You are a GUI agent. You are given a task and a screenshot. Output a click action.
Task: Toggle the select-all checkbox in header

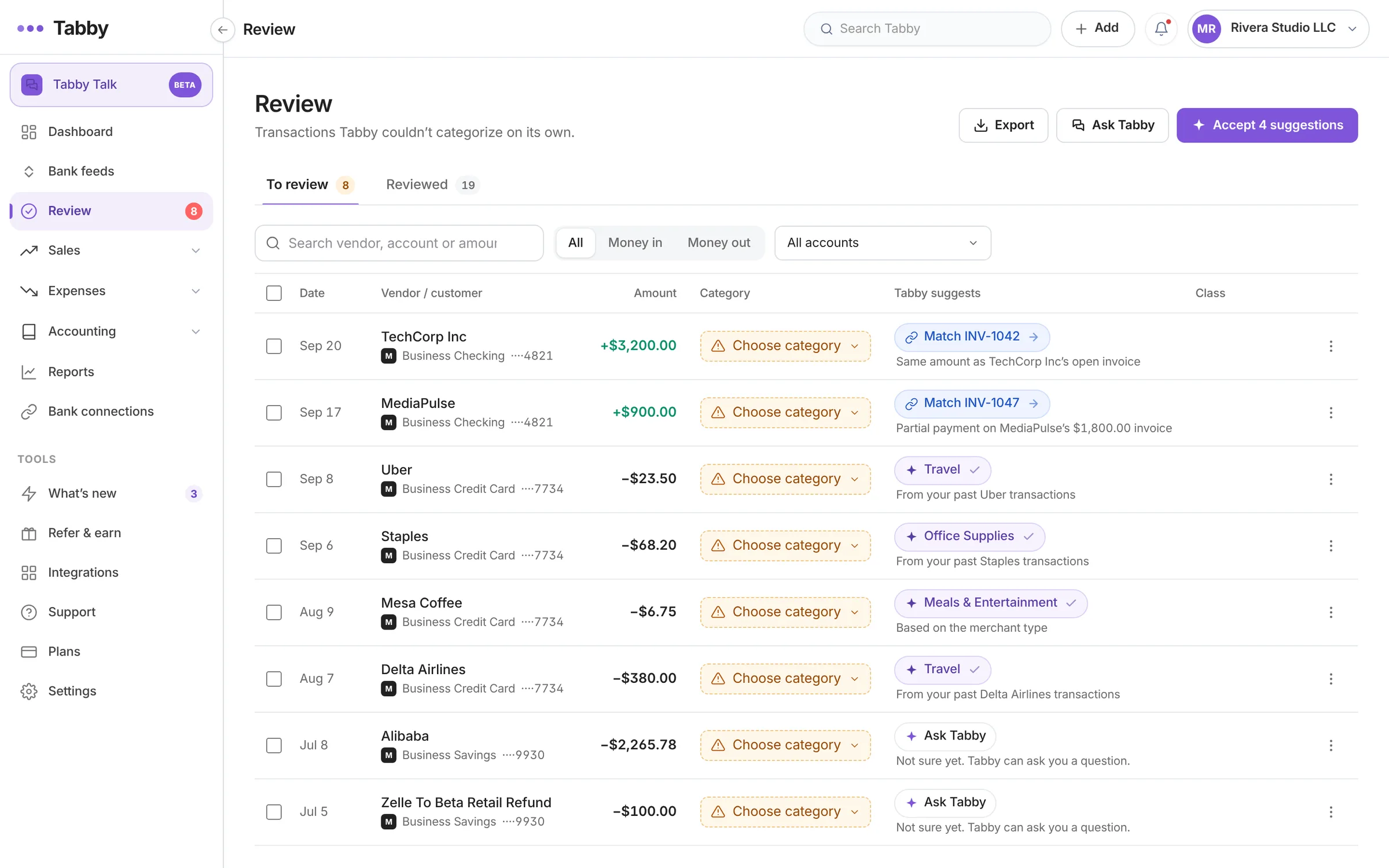[x=274, y=293]
